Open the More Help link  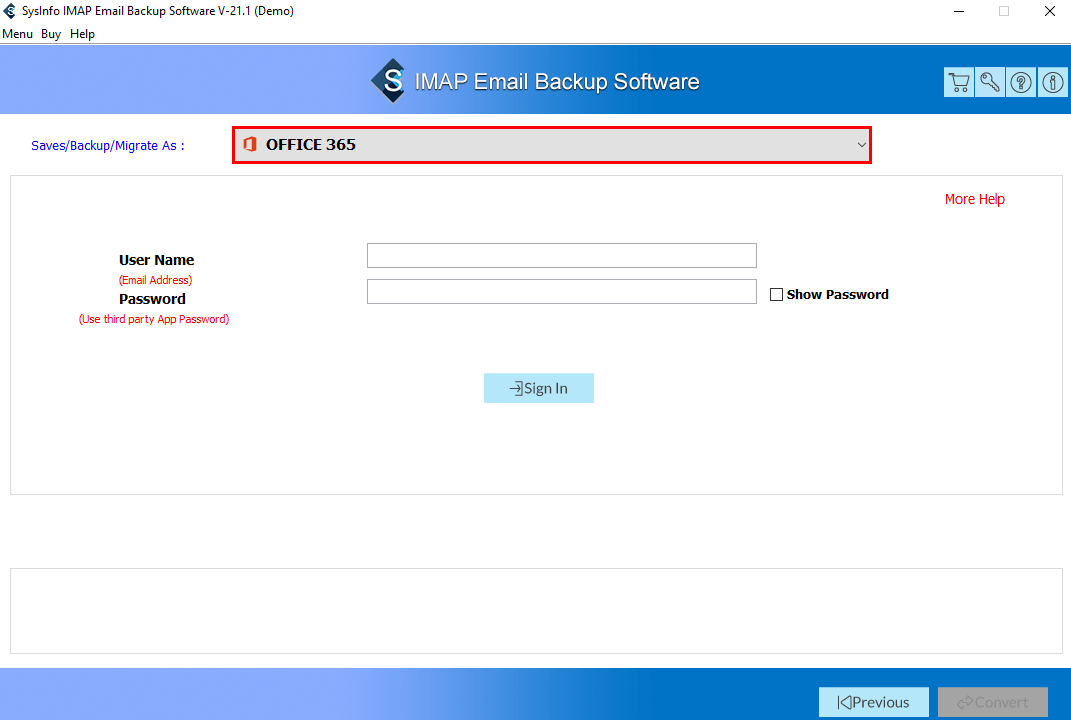click(x=975, y=199)
